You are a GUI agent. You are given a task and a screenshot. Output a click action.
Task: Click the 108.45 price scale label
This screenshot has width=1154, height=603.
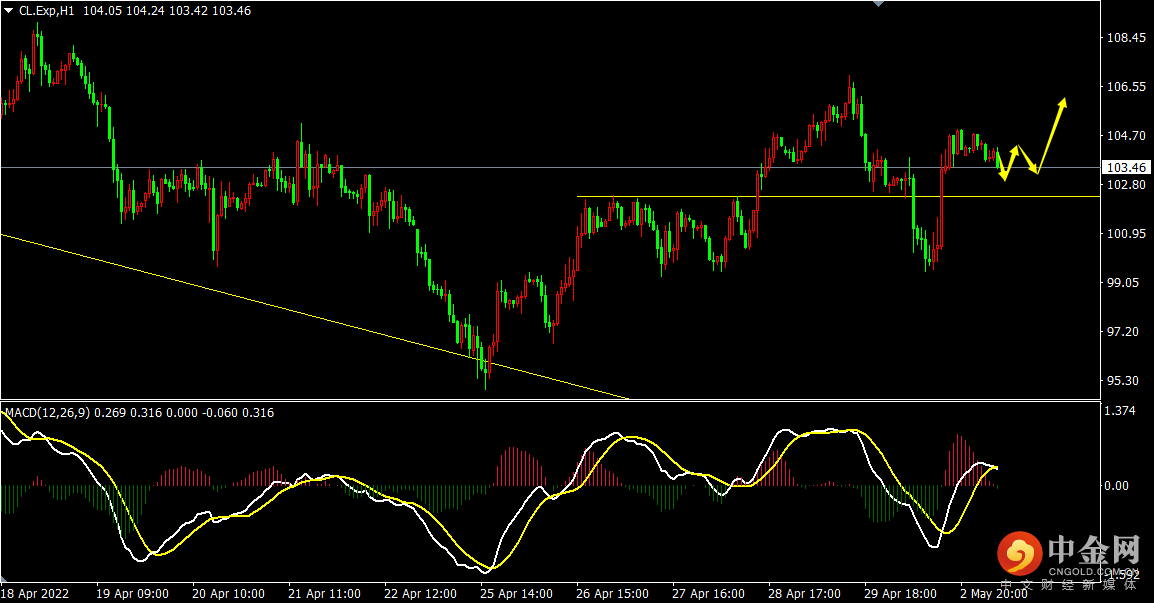click(x=1126, y=38)
